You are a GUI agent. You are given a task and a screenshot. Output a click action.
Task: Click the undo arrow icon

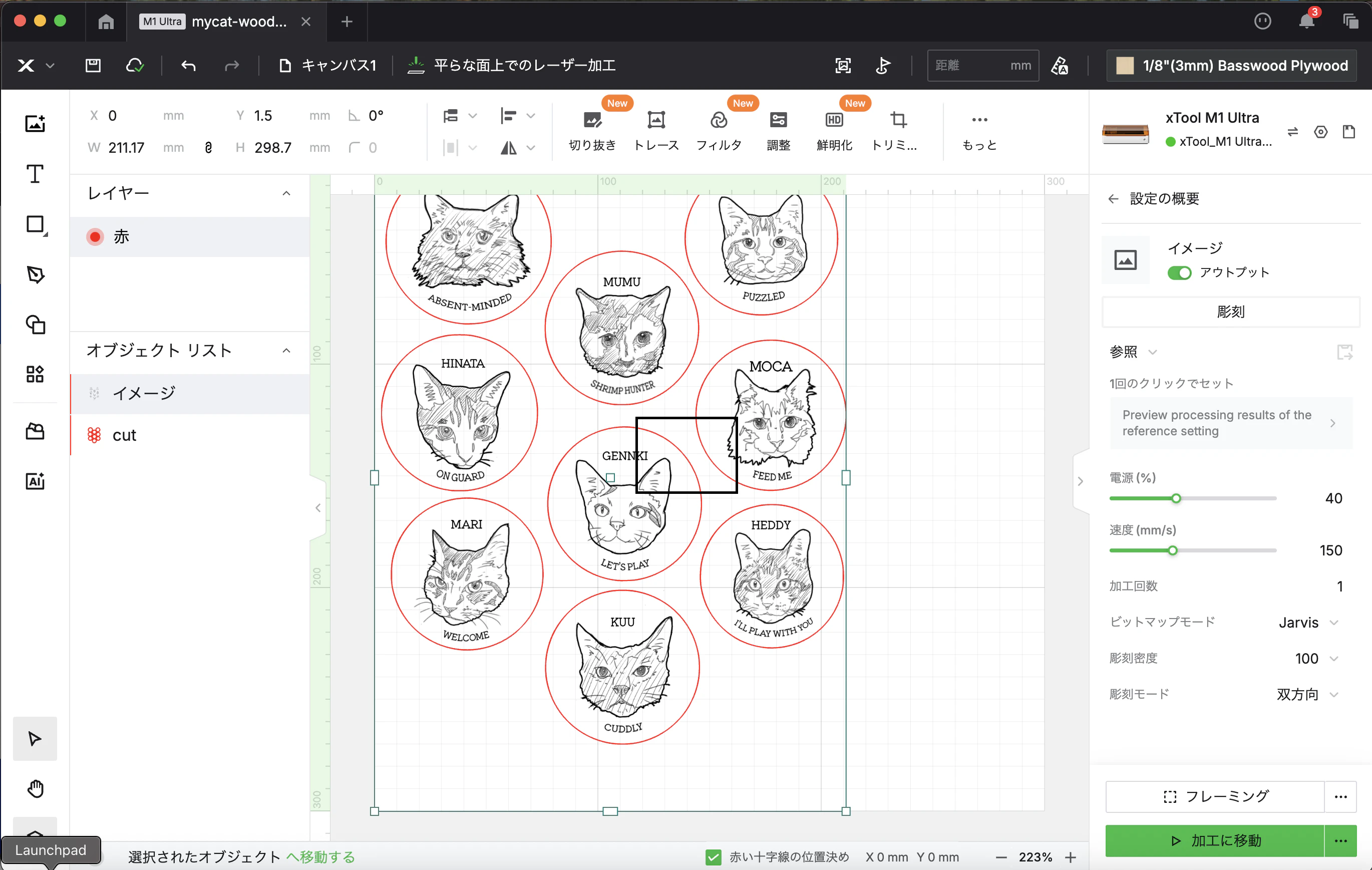[188, 66]
